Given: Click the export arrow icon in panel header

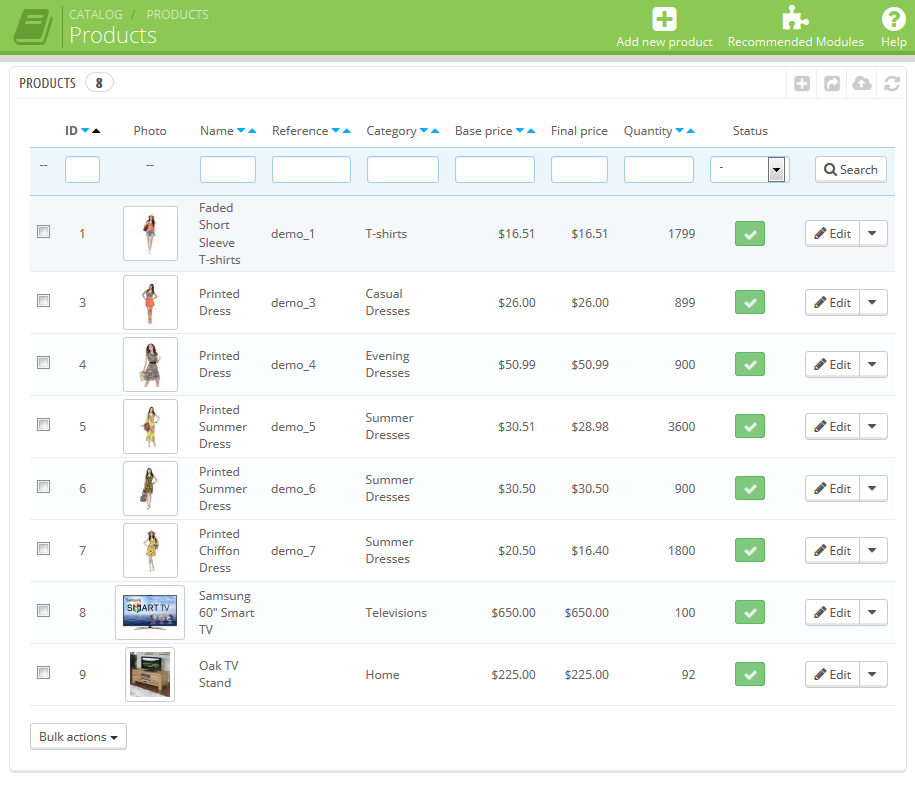Looking at the screenshot, I should click(832, 84).
